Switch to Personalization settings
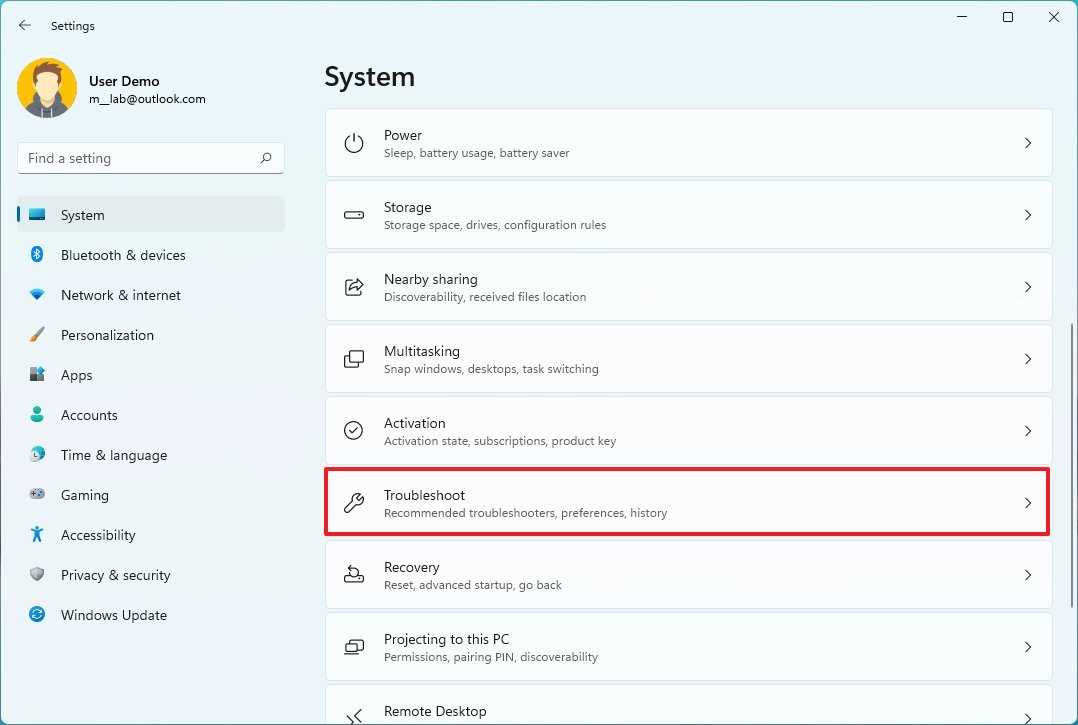This screenshot has width=1078, height=725. (107, 335)
